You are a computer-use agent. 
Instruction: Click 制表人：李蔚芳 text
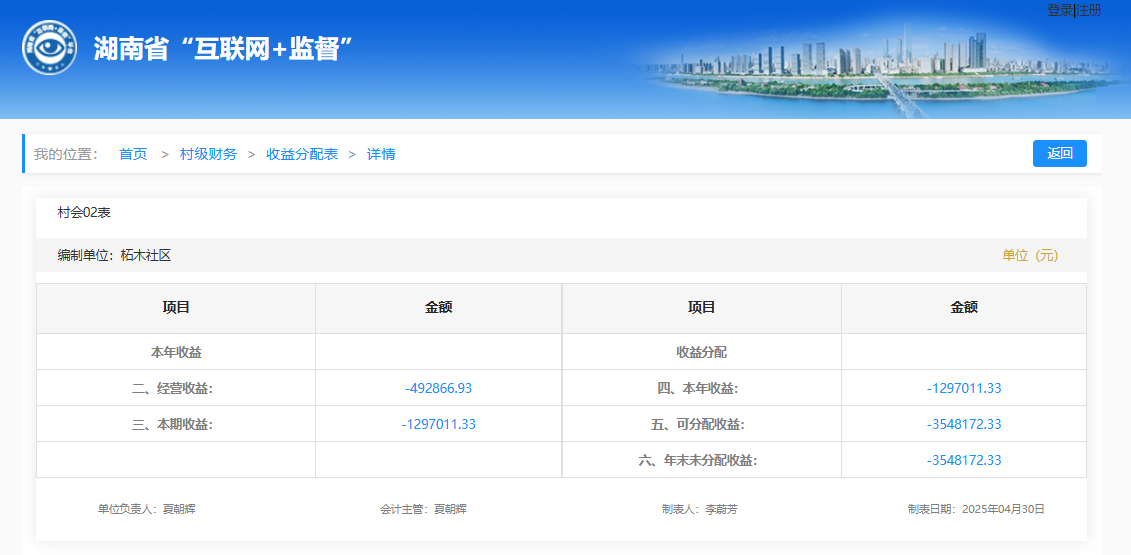coord(700,510)
